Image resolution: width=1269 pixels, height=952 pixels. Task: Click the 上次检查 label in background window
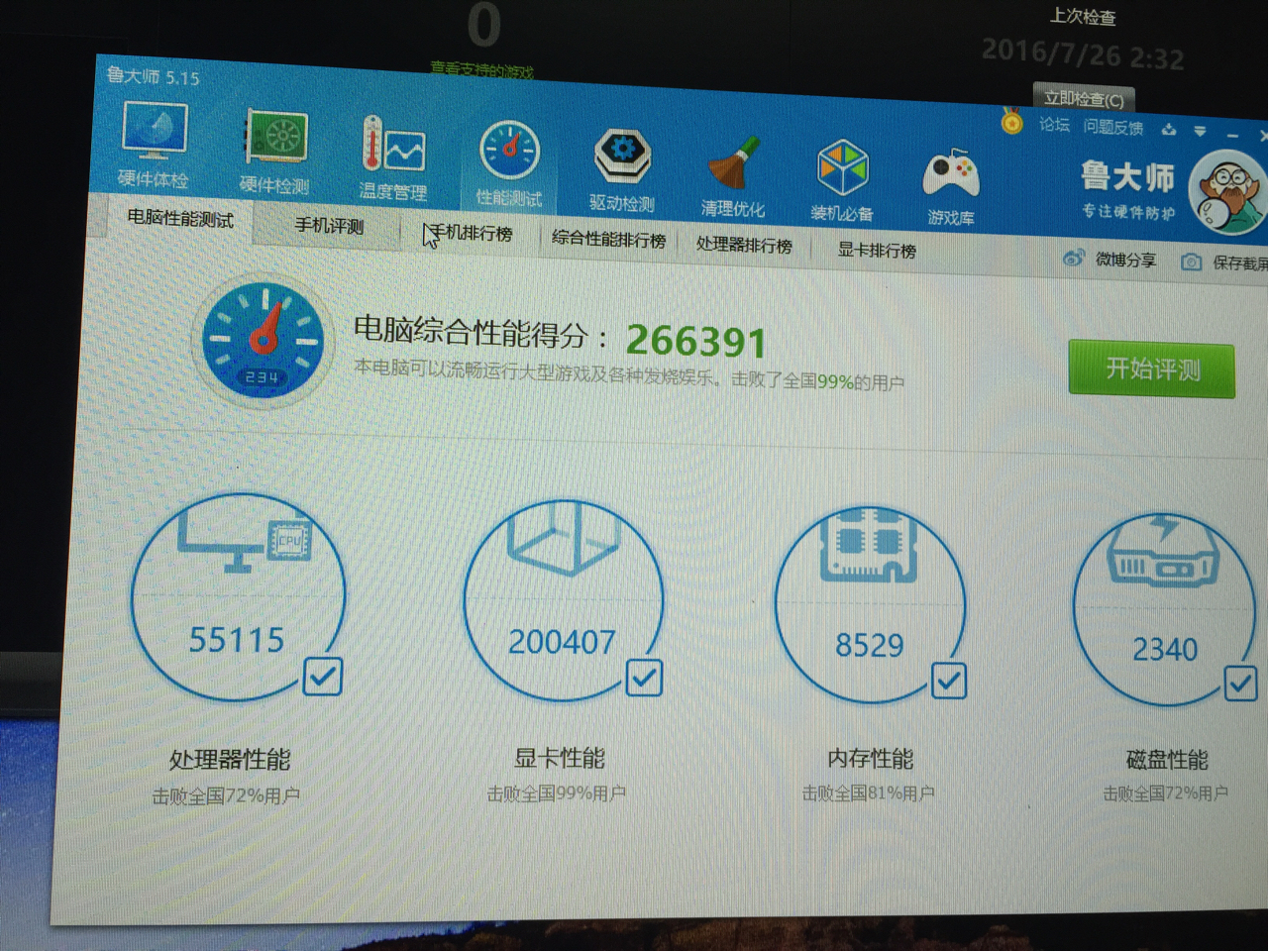1083,17
